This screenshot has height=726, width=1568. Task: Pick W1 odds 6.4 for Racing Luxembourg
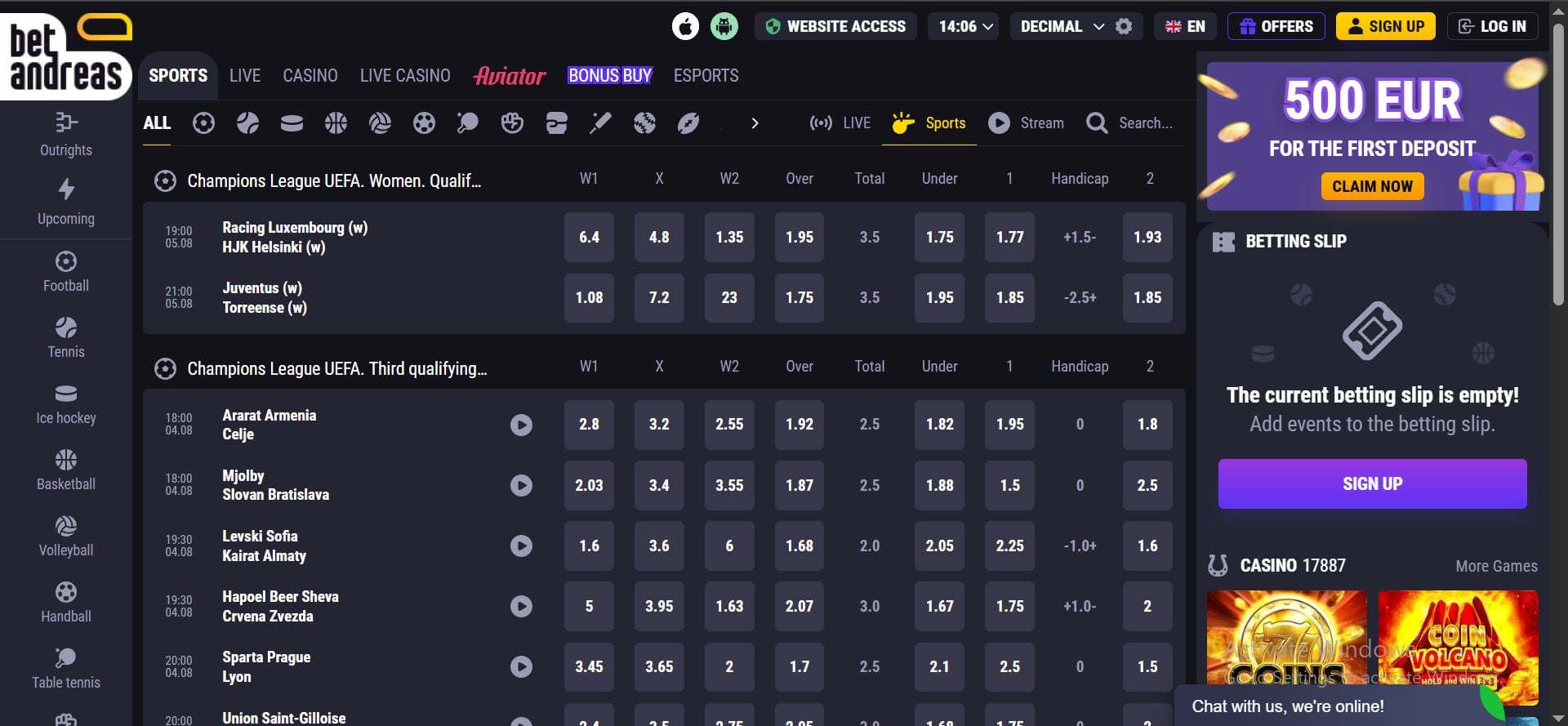(589, 237)
